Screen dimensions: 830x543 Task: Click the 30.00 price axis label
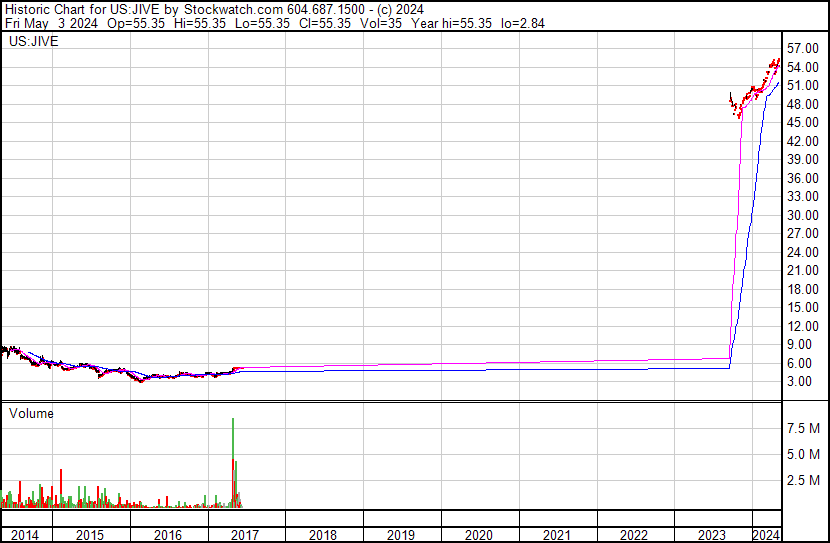(x=803, y=215)
